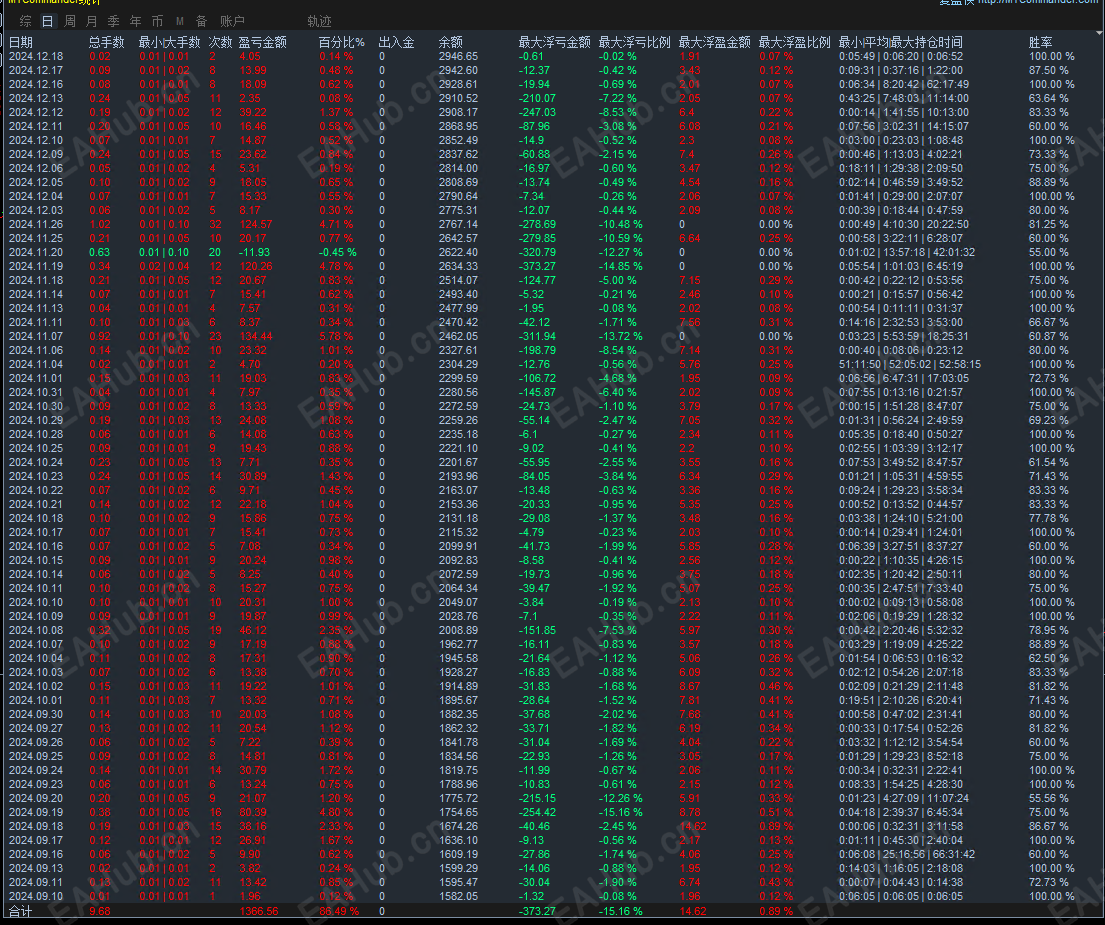Click total lots value 9.68
1105x925 pixels.
click(100, 912)
